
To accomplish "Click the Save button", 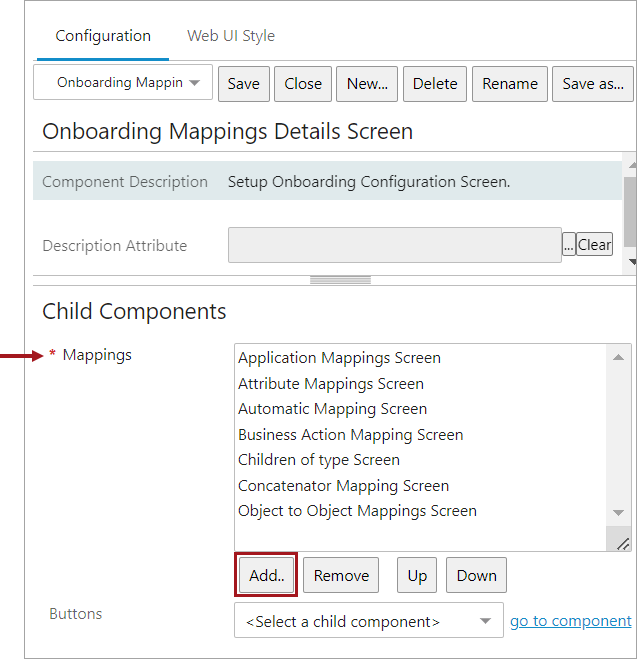I will (x=244, y=84).
